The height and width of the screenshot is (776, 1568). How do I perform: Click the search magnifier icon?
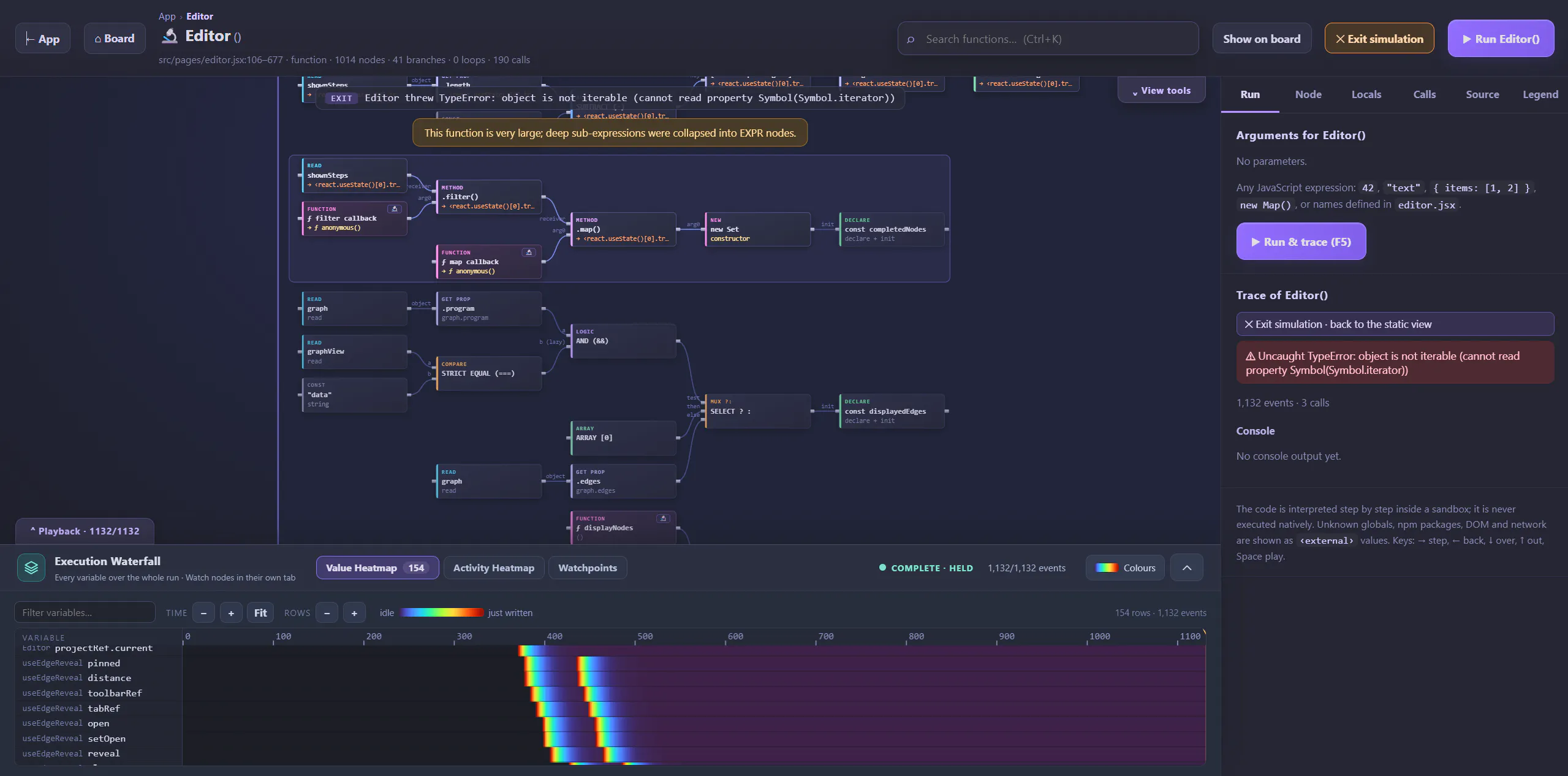point(911,39)
